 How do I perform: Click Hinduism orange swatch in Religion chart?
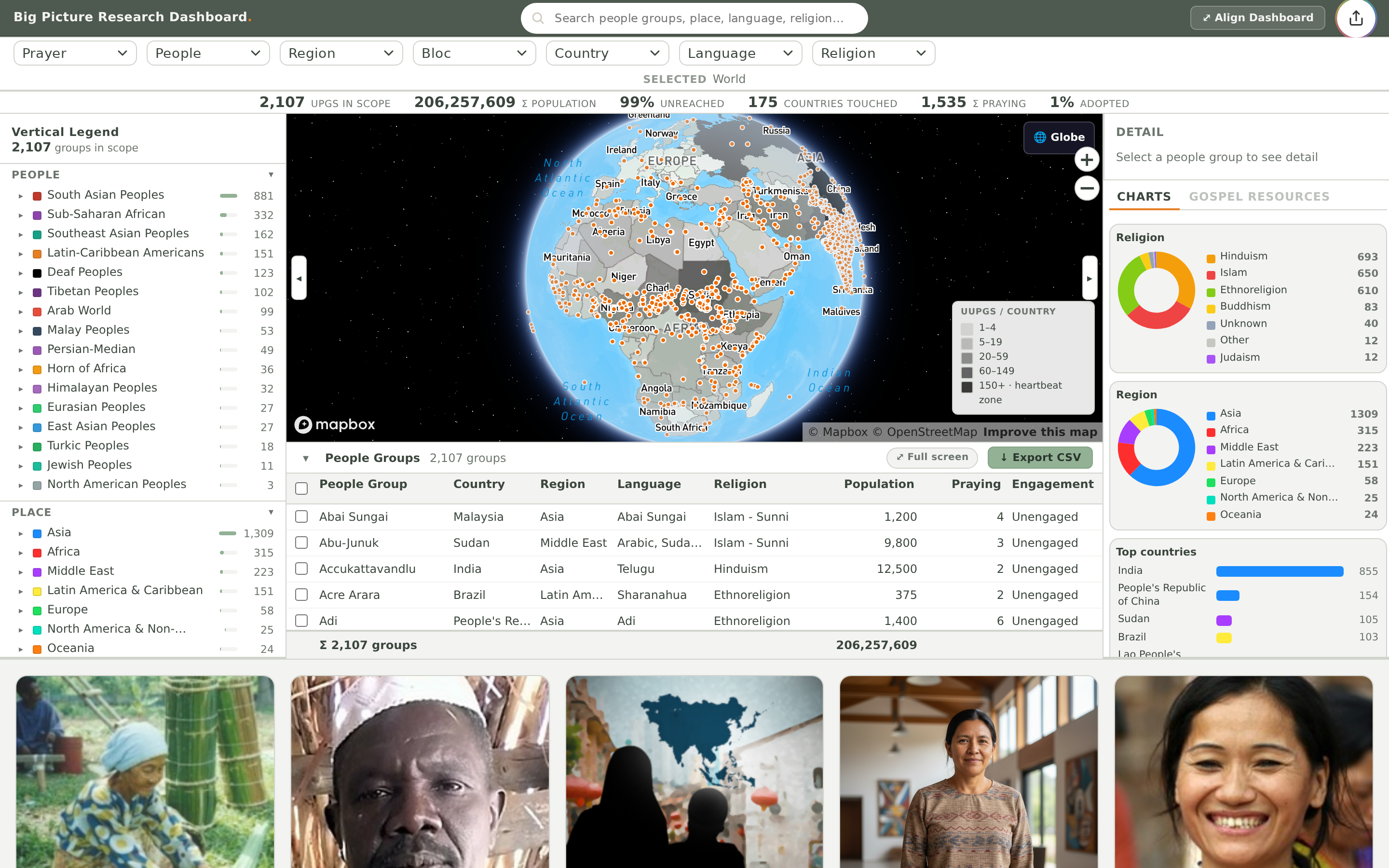[x=1211, y=258]
